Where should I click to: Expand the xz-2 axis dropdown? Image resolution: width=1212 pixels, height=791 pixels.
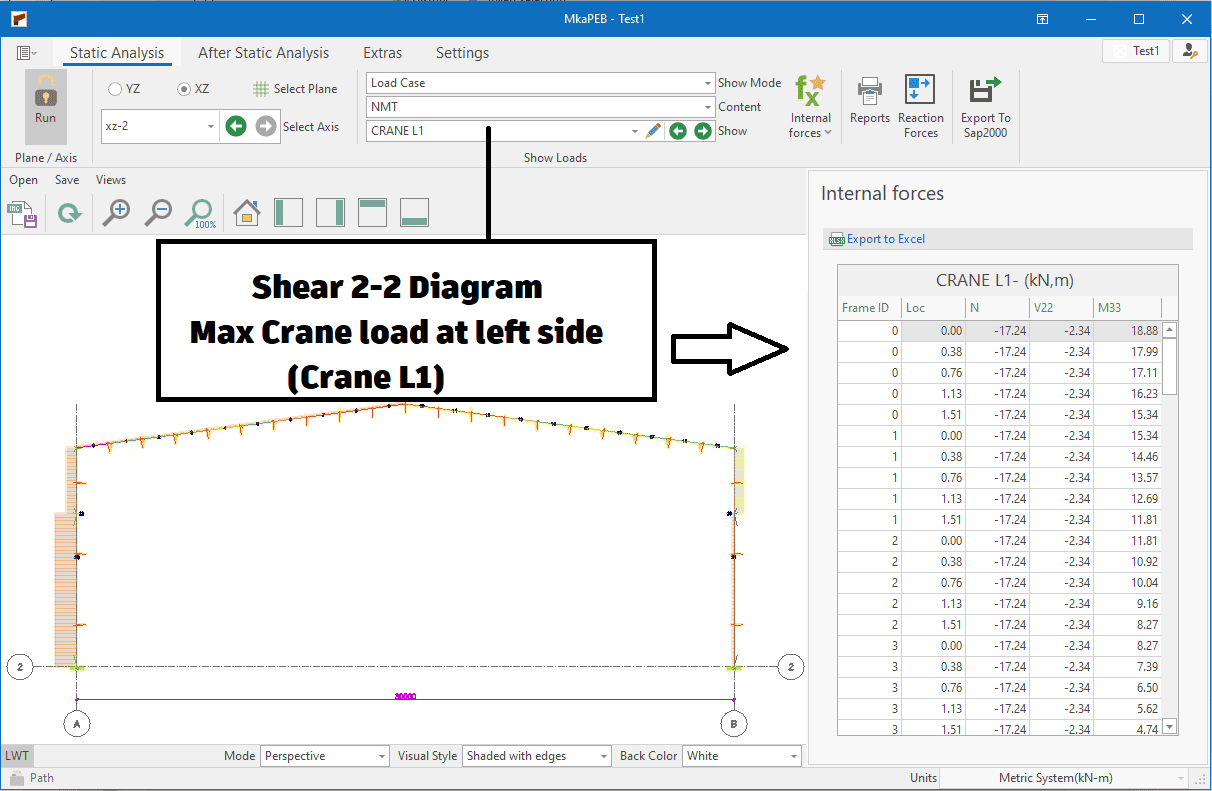(x=211, y=127)
